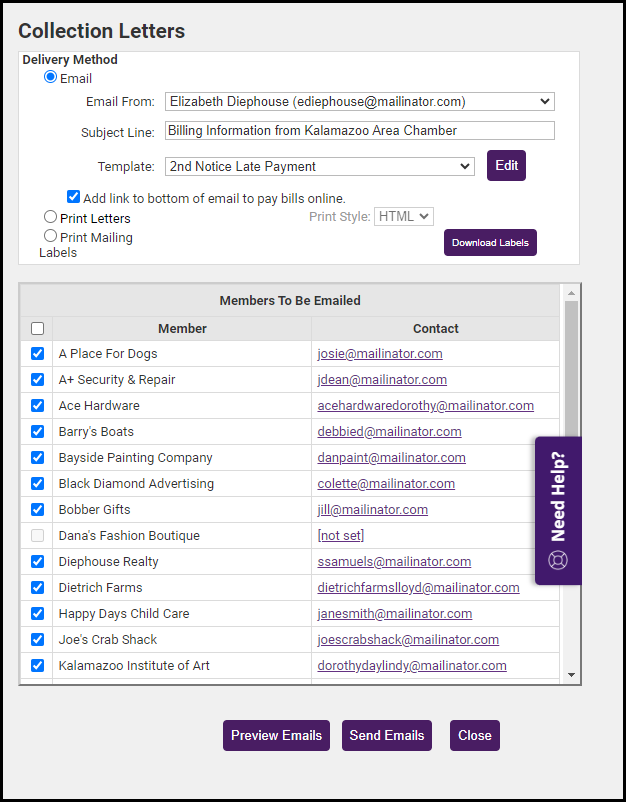Click the Edit template button
626x802 pixels.
tap(506, 166)
